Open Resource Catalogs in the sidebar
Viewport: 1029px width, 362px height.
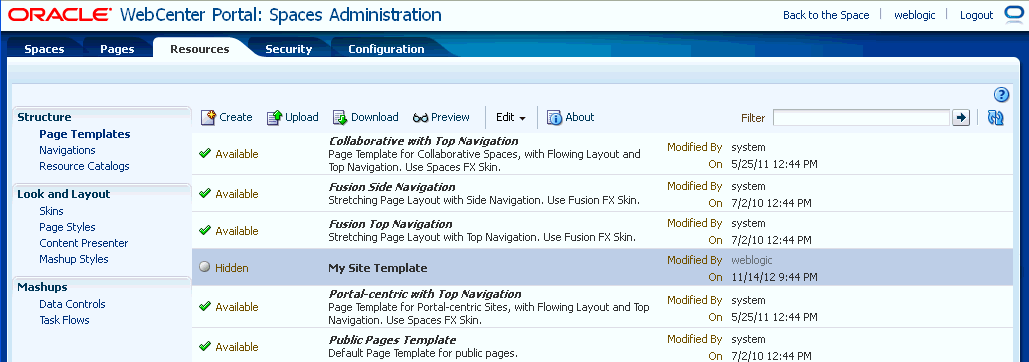(x=84, y=166)
